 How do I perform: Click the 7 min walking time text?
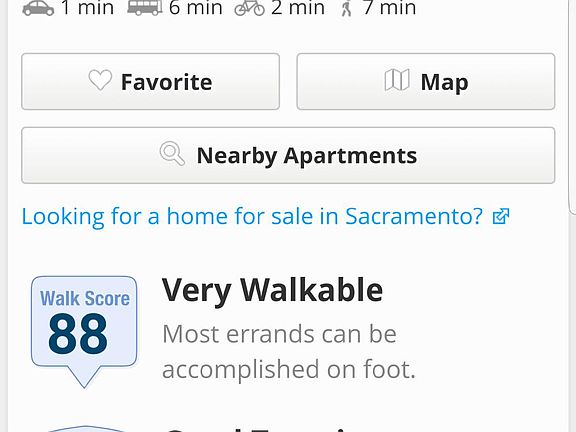390,8
